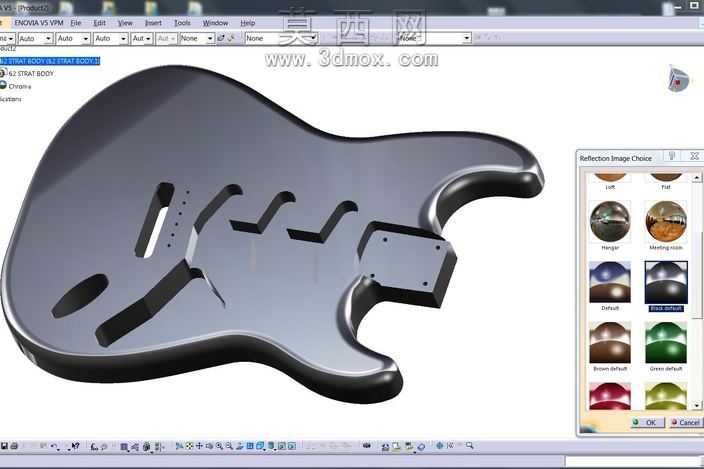Screen dimensions: 704x469
Task: Choose the red reflection sphere thumbnail
Action: click(x=610, y=396)
